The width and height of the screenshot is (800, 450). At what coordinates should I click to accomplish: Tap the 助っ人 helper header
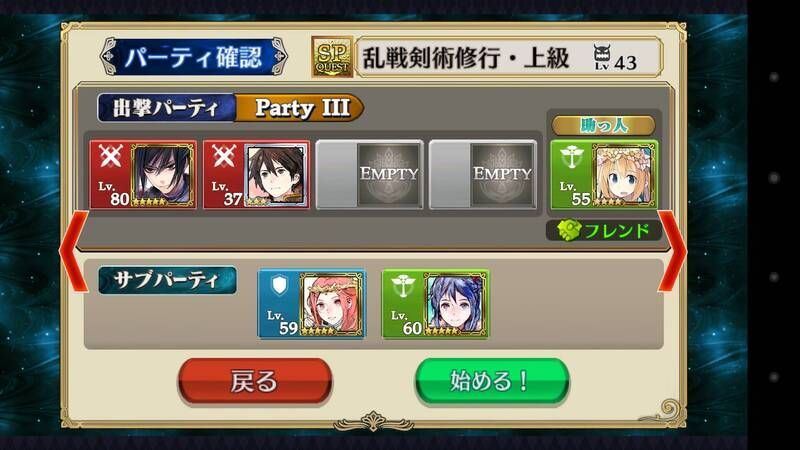click(604, 125)
